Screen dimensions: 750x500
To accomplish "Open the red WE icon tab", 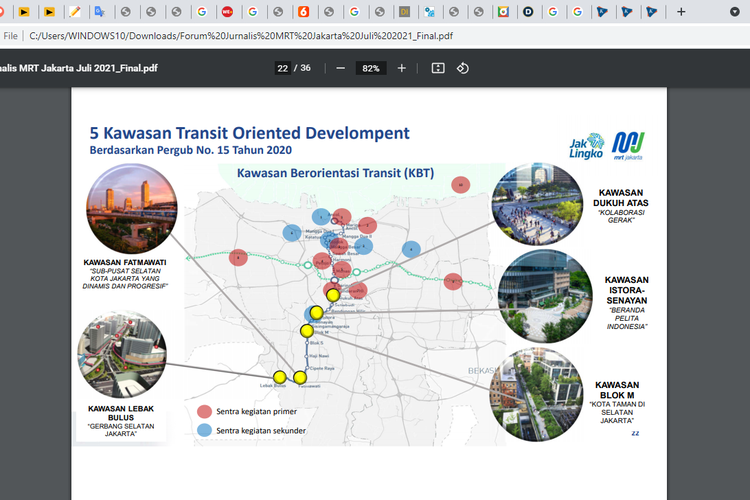I will pyautogui.click(x=227, y=12).
